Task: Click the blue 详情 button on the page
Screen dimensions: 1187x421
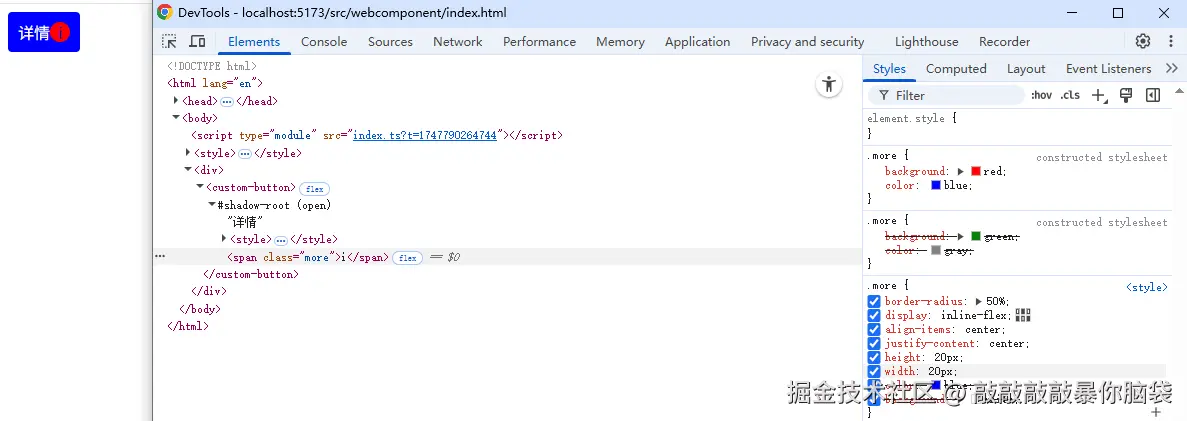Action: click(44, 32)
